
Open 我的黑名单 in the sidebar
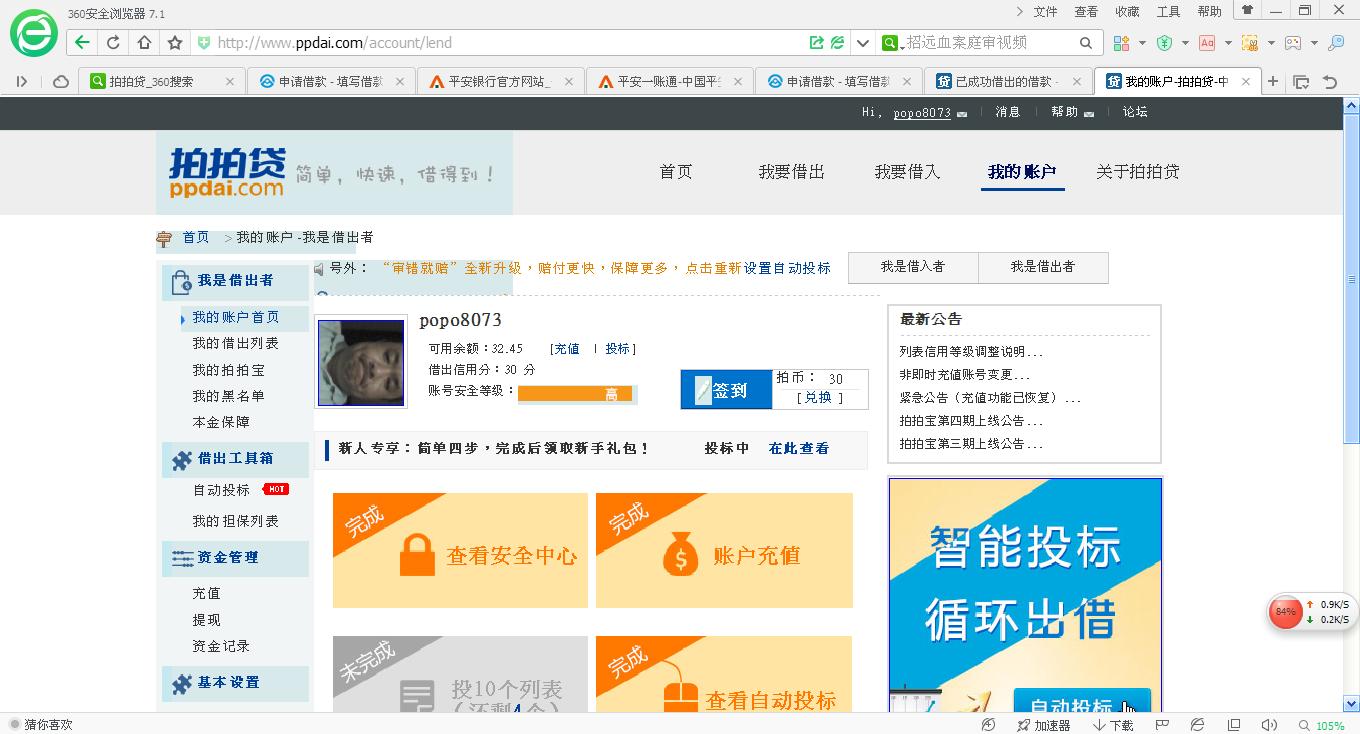coord(229,396)
